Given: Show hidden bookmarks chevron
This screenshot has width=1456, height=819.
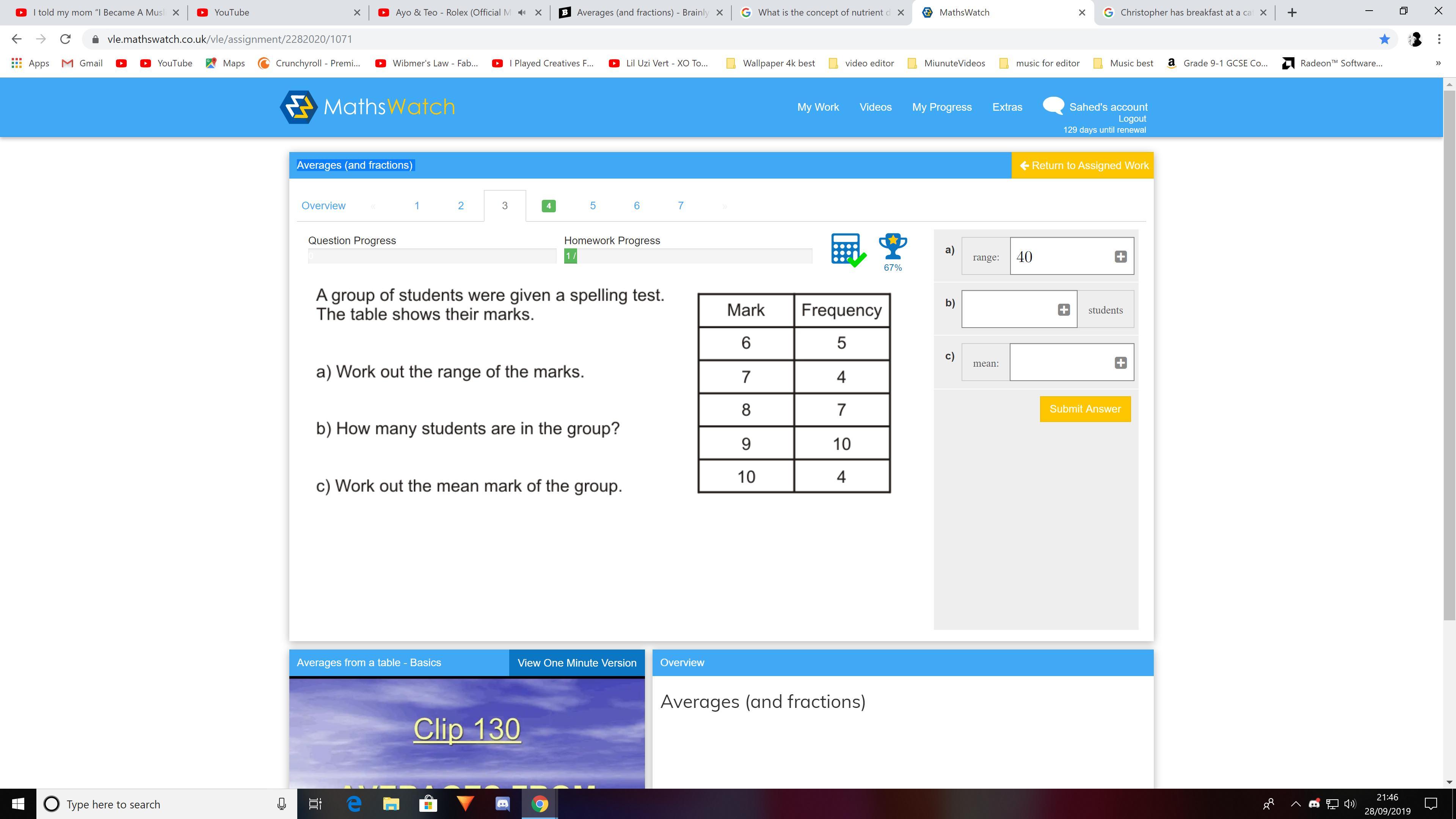Looking at the screenshot, I should click(1438, 63).
